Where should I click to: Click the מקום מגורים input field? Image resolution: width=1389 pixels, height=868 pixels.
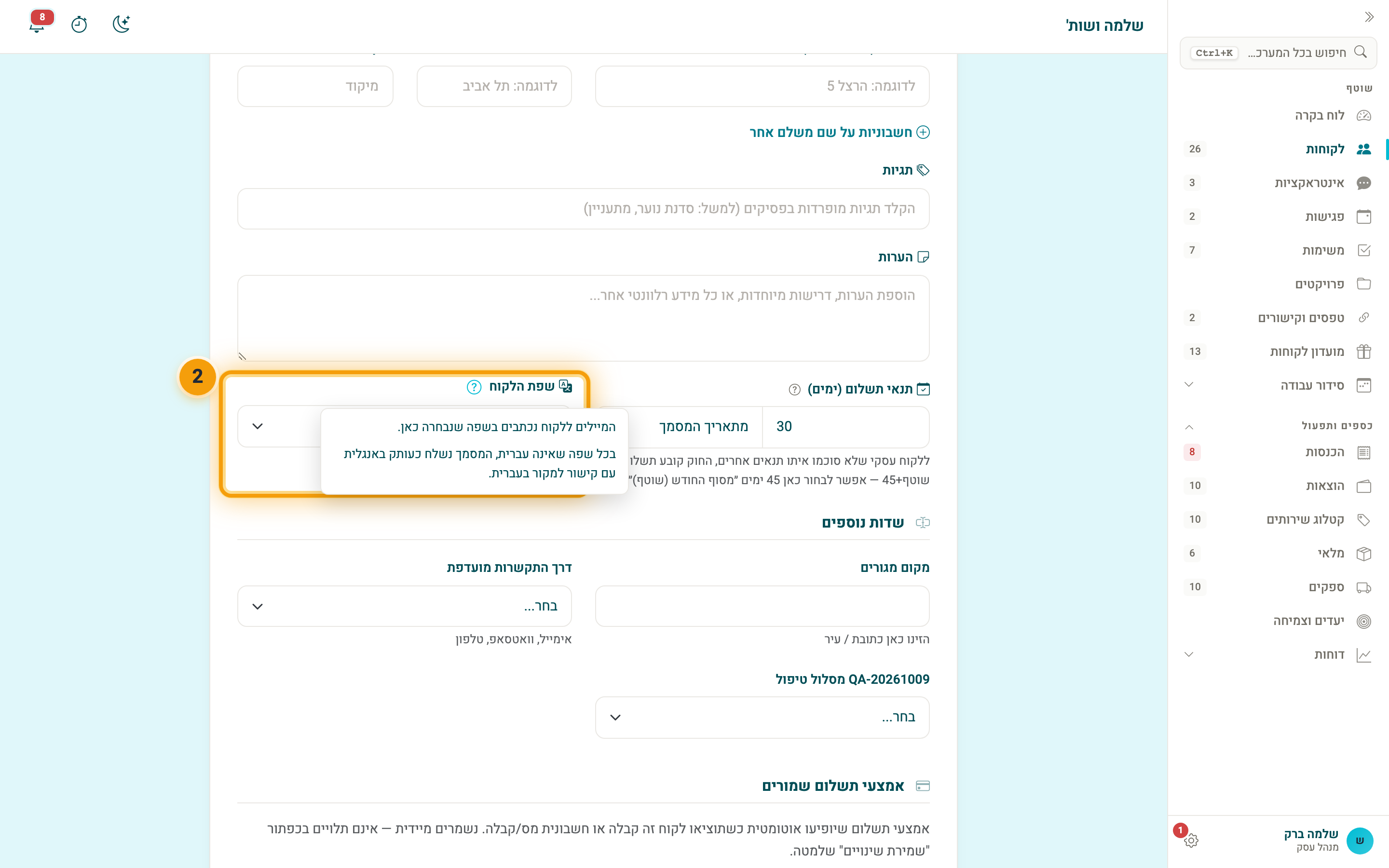pos(762,606)
